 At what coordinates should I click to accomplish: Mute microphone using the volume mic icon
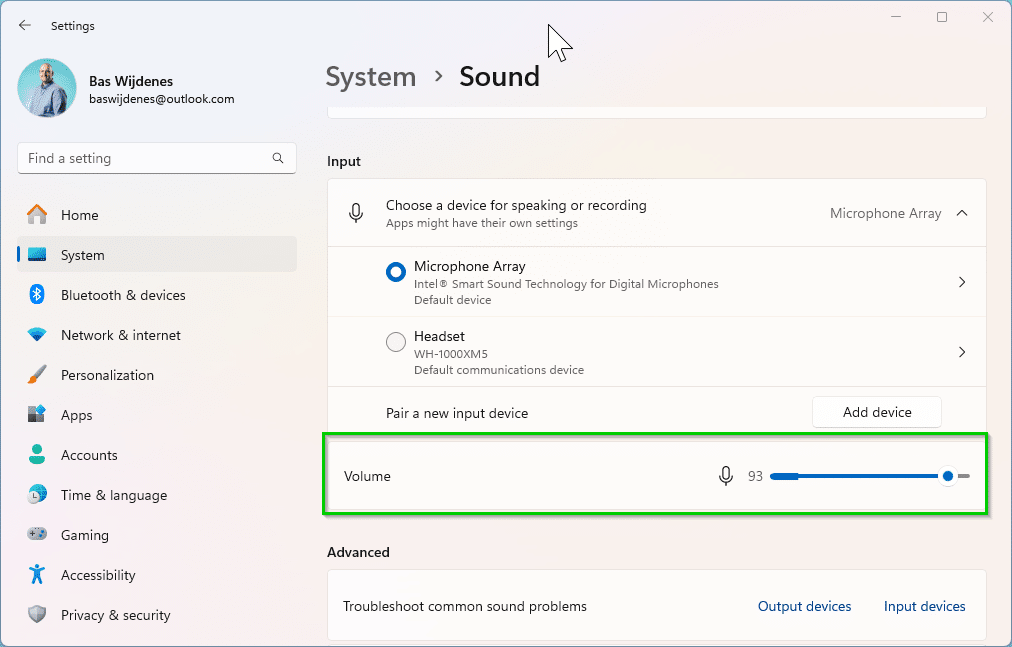point(727,477)
